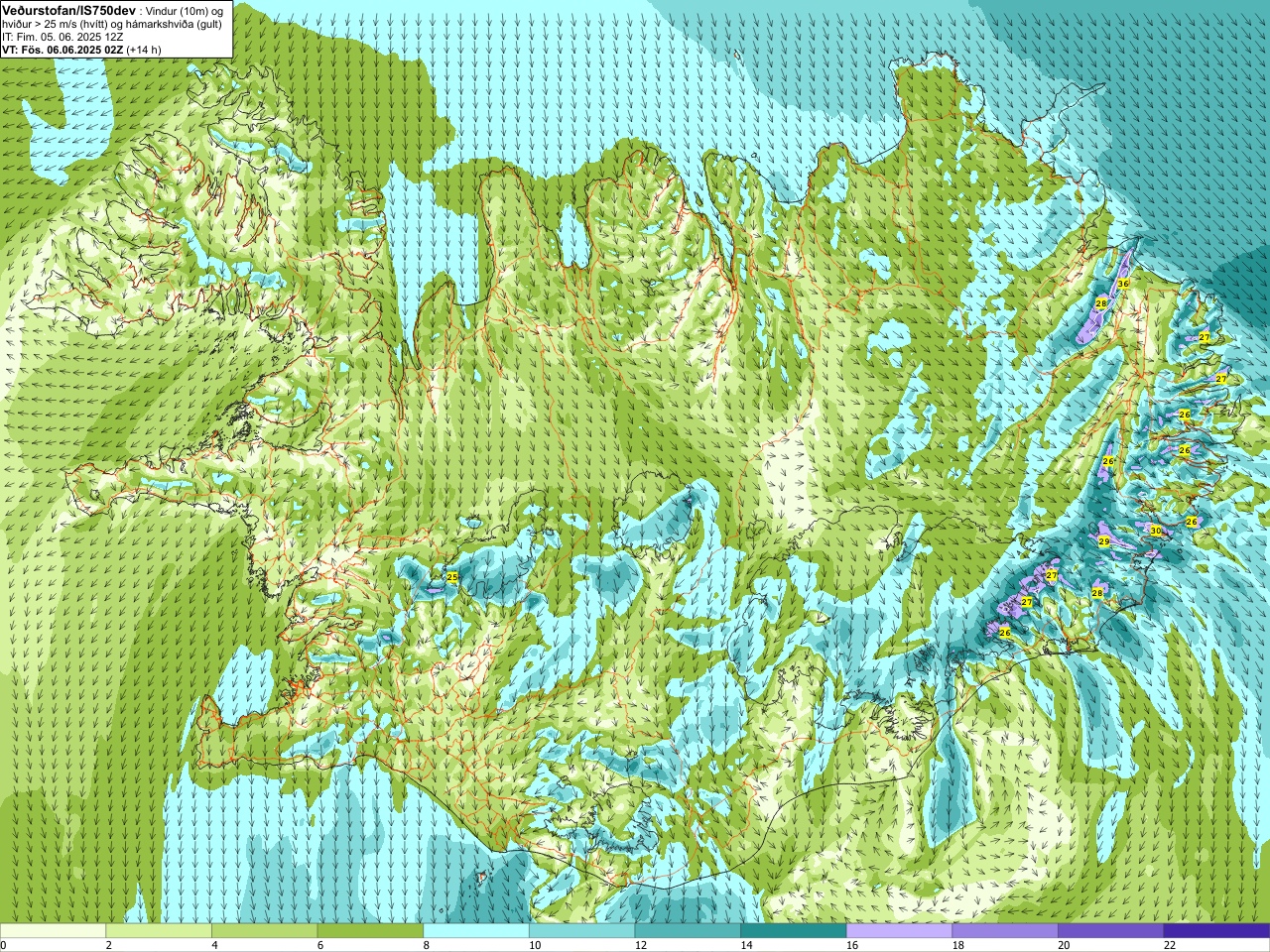This screenshot has width=1270, height=952.
Task: Click the '(+14 h)' forecast offset text
Action: (144, 50)
